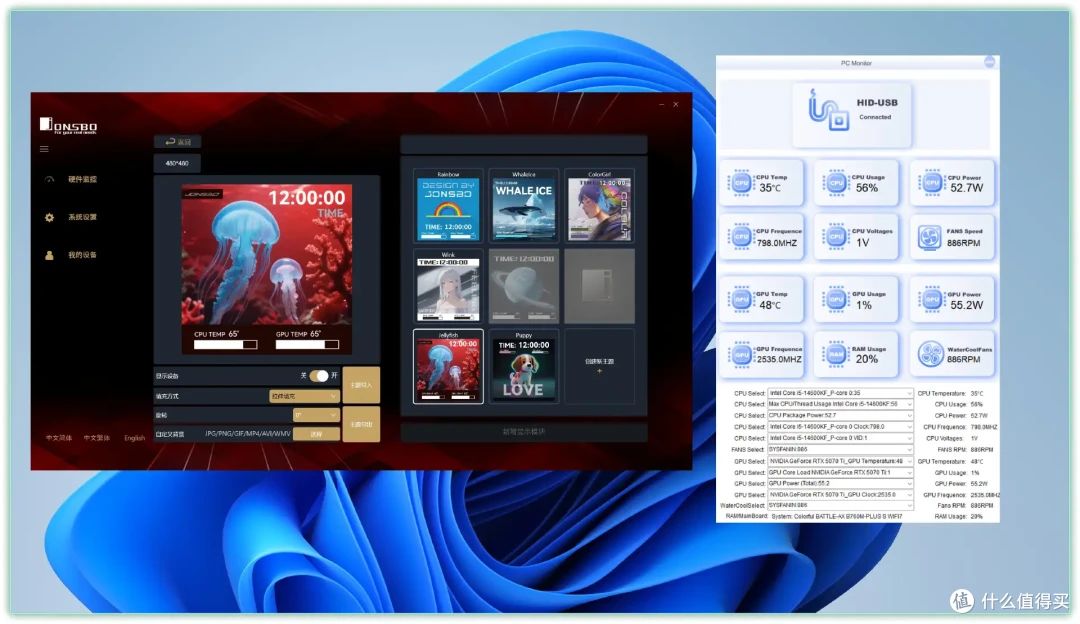Image resolution: width=1080 pixels, height=624 pixels.
Task: Select the ColorGirl theme thumbnail
Action: [599, 206]
